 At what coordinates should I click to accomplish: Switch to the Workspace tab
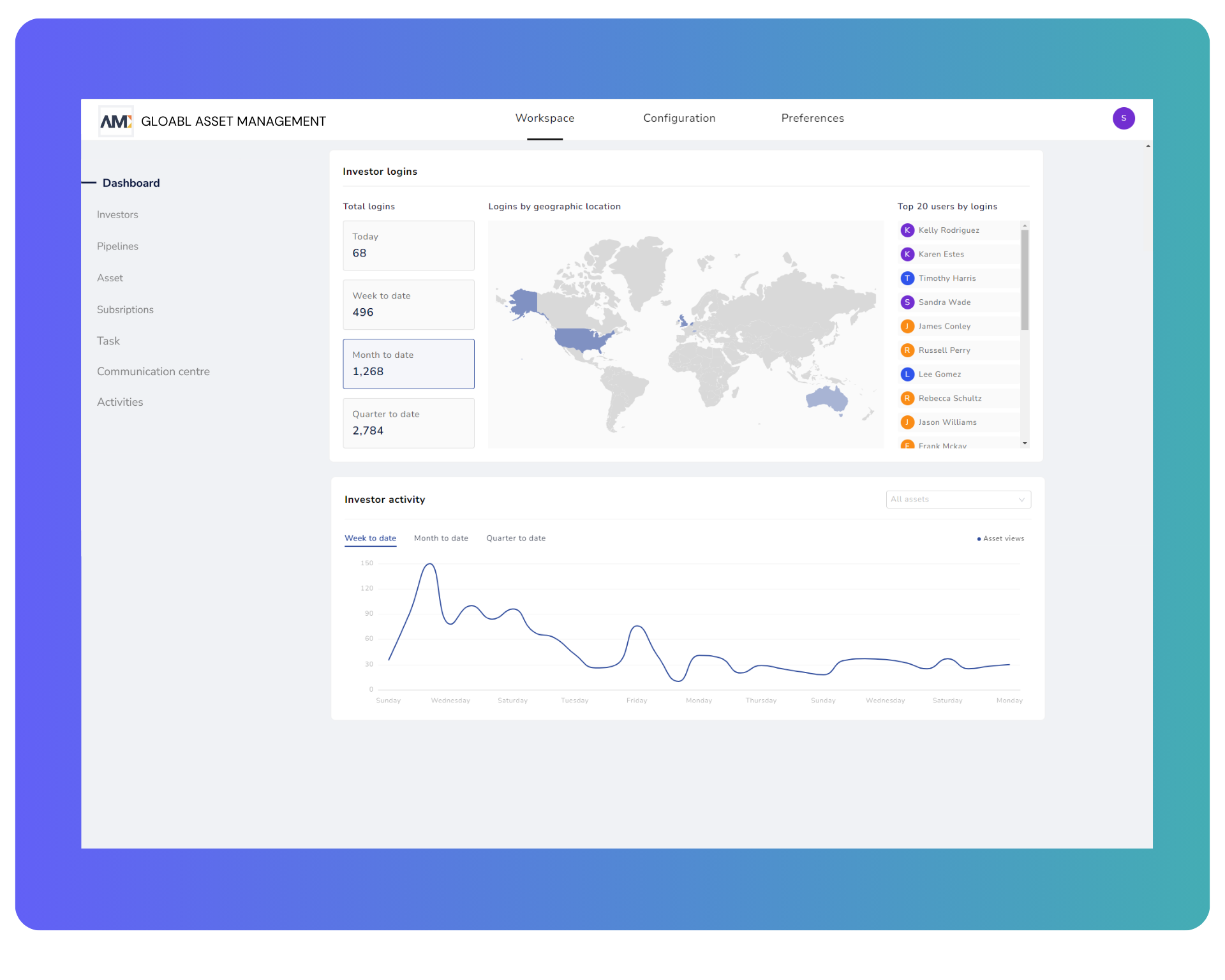point(545,118)
